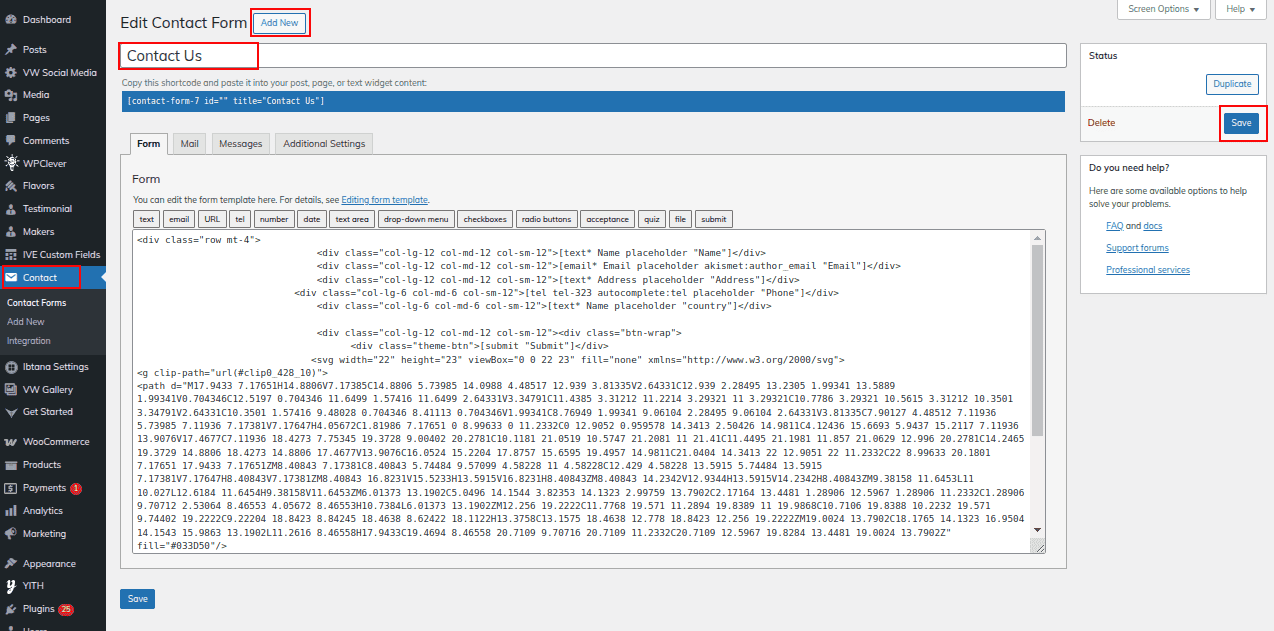Screen dimensions: 1274x631
Task: Click the Analytics bar chart icon
Action: click(x=11, y=511)
